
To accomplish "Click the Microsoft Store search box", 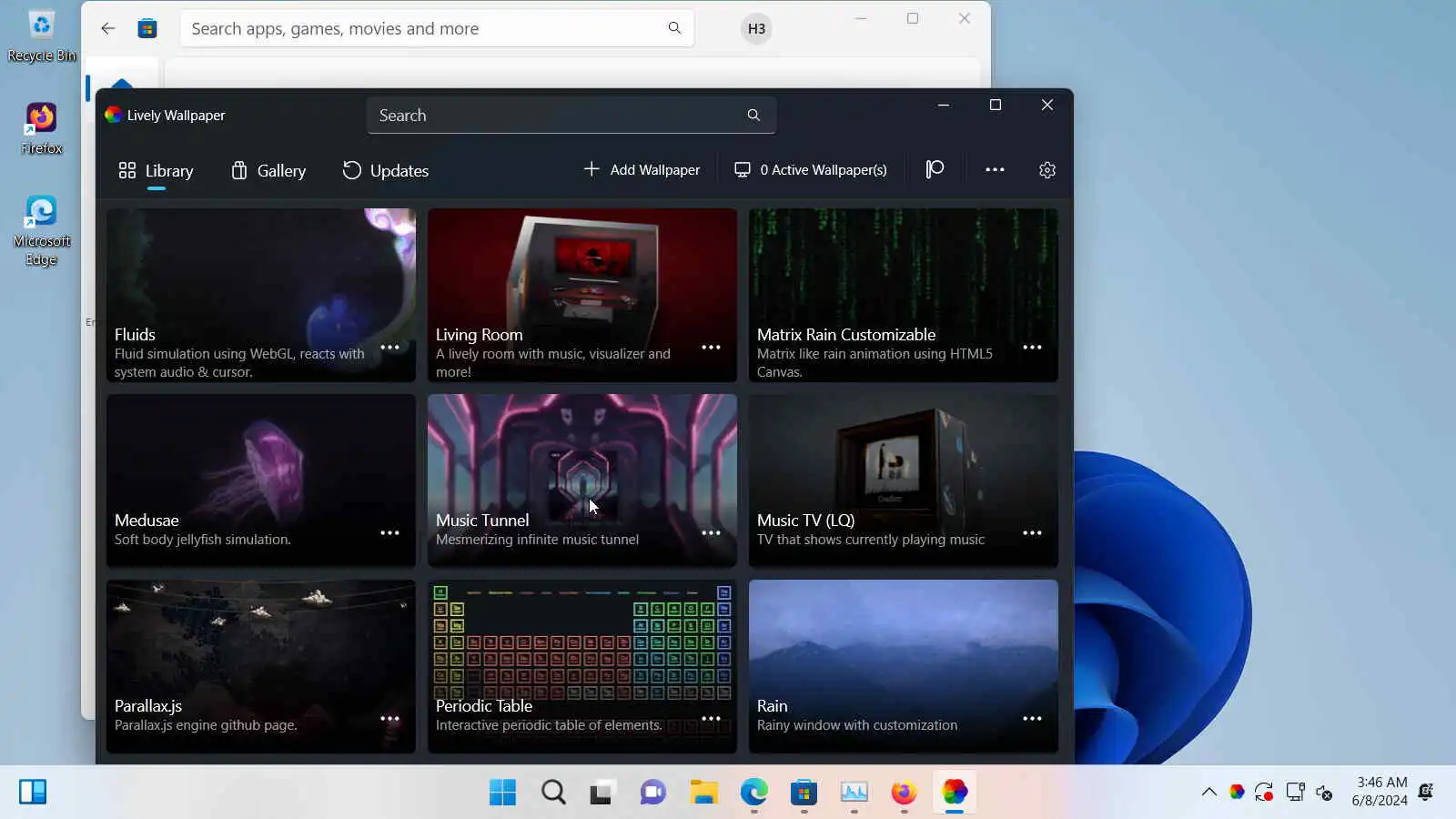I will [437, 28].
